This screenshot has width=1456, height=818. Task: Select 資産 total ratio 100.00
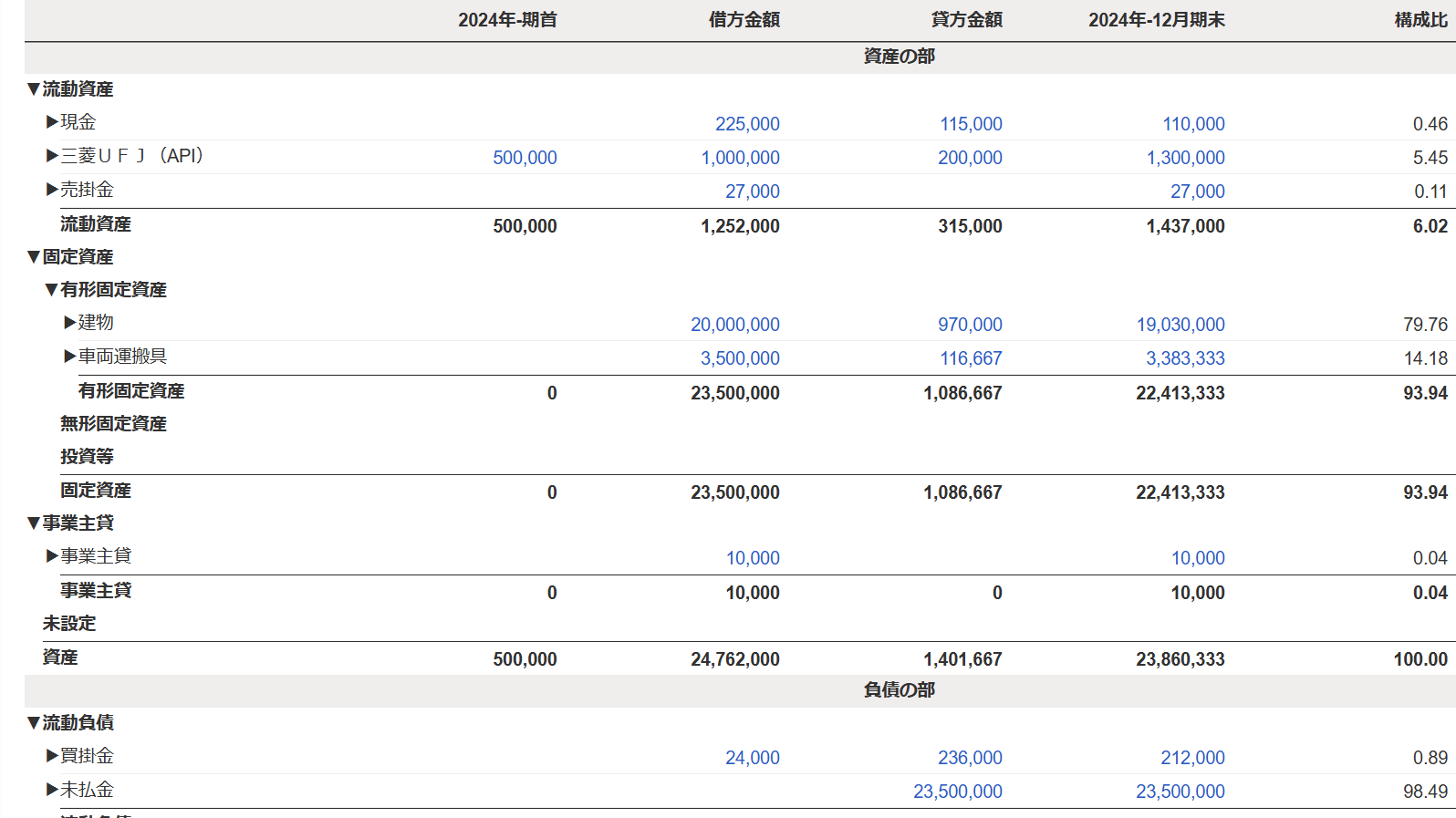[x=1420, y=659]
